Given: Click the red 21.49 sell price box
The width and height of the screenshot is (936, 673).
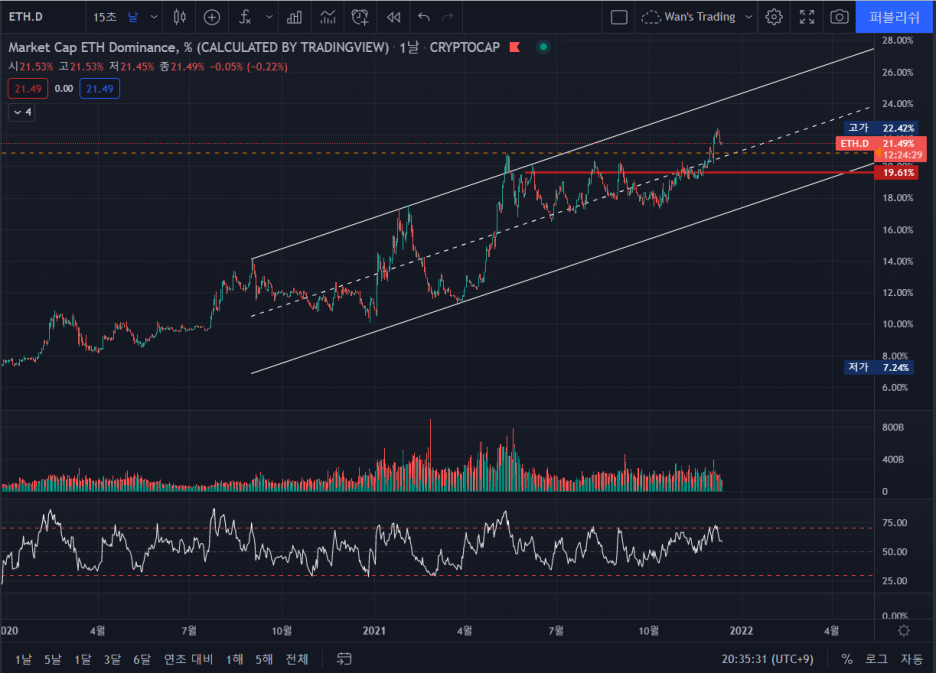Looking at the screenshot, I should [x=28, y=89].
